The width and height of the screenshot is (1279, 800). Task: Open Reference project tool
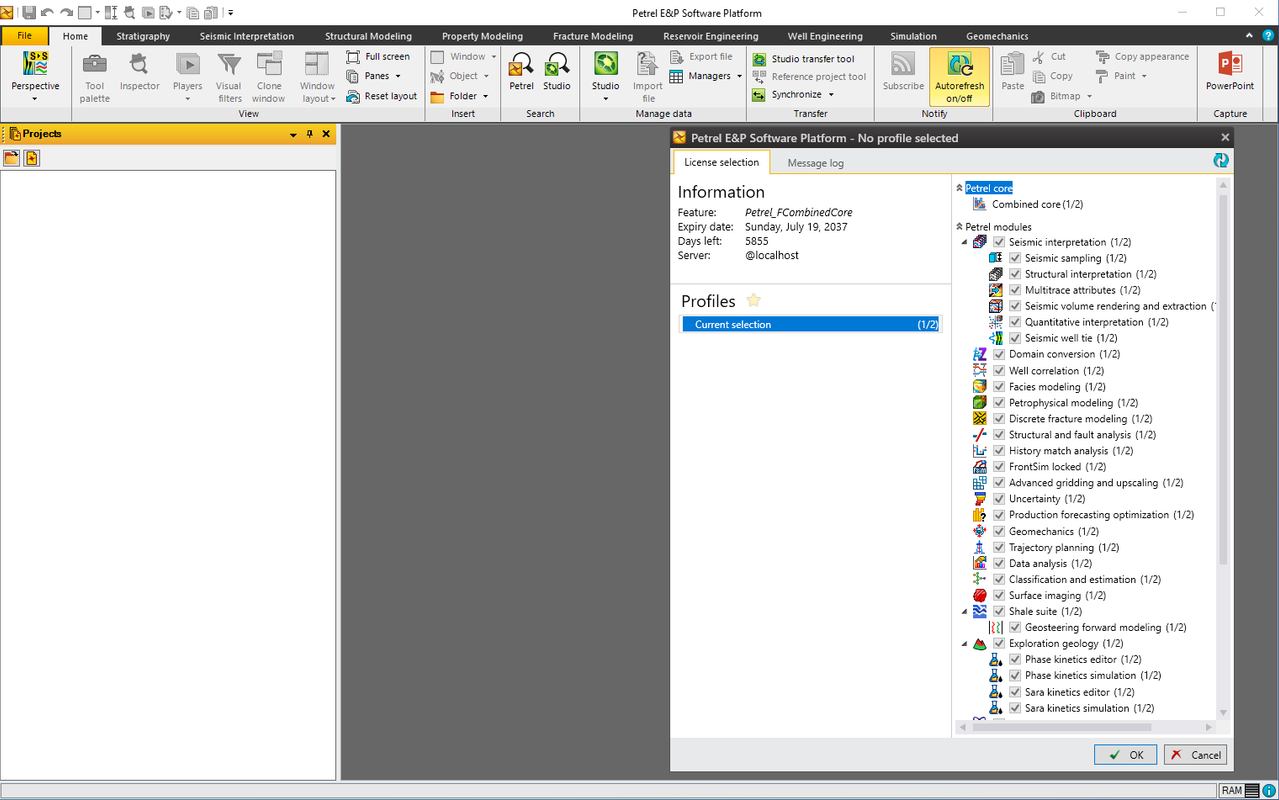pyautogui.click(x=809, y=77)
